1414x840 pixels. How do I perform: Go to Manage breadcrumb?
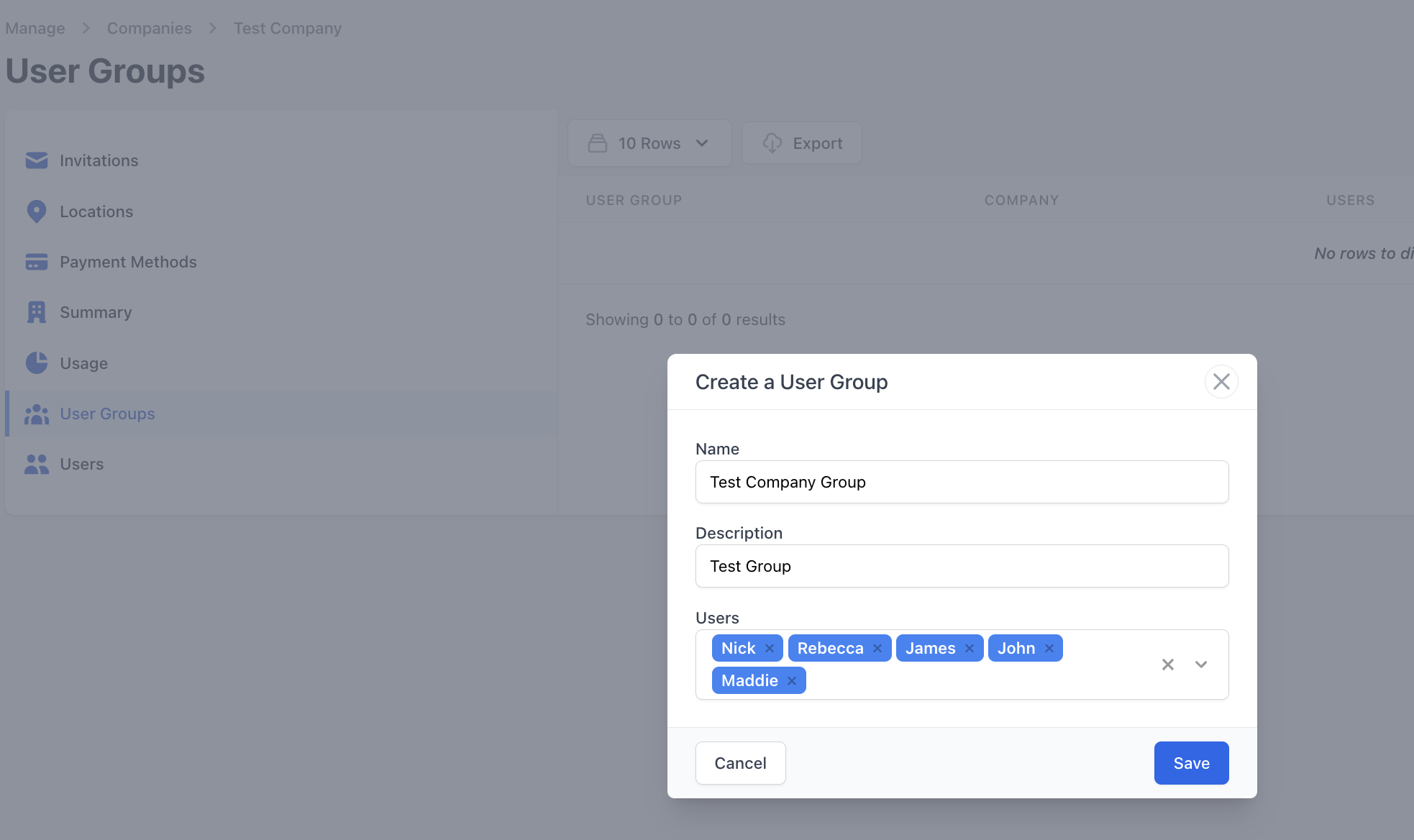35,29
